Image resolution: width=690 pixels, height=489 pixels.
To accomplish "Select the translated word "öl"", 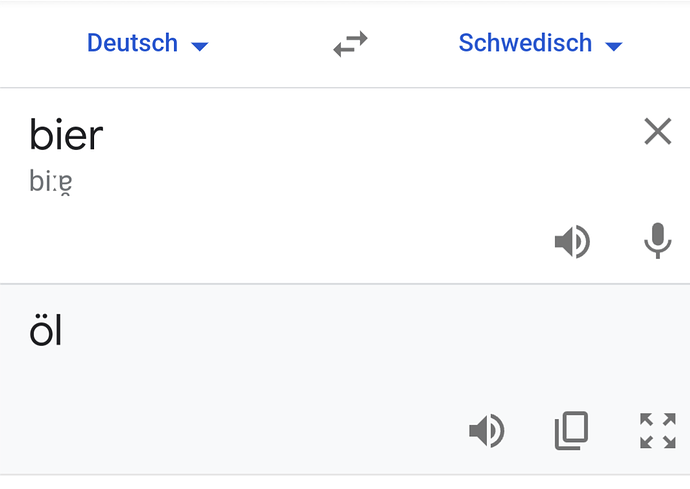I will click(46, 330).
